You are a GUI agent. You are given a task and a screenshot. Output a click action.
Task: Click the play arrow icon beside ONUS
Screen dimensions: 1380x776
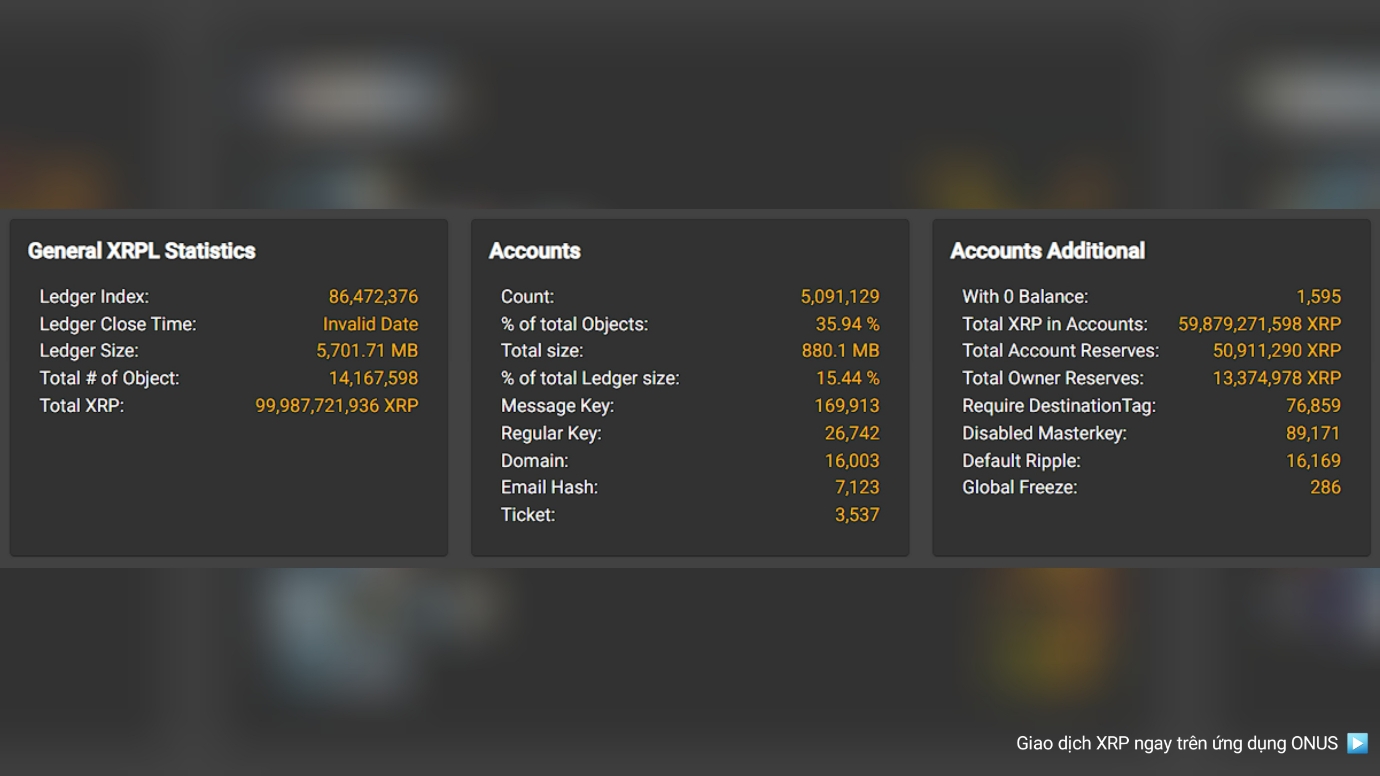click(1357, 743)
